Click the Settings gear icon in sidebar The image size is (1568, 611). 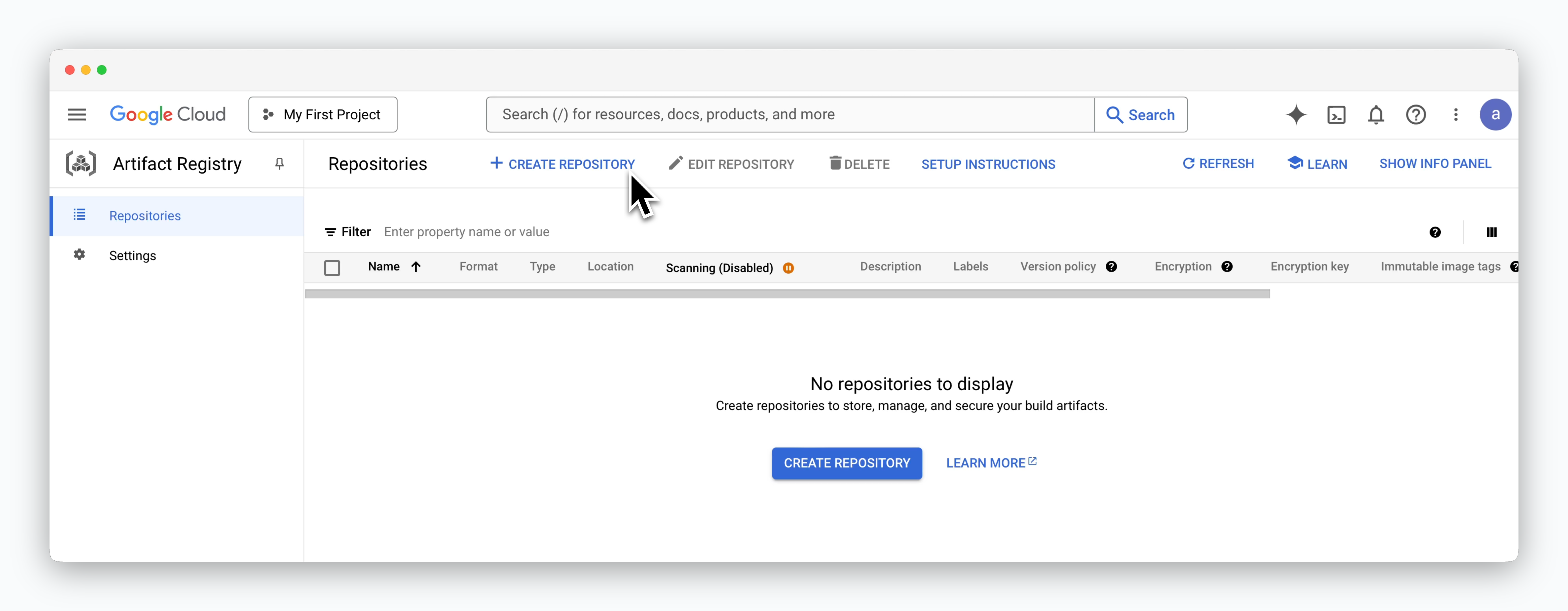(x=79, y=254)
